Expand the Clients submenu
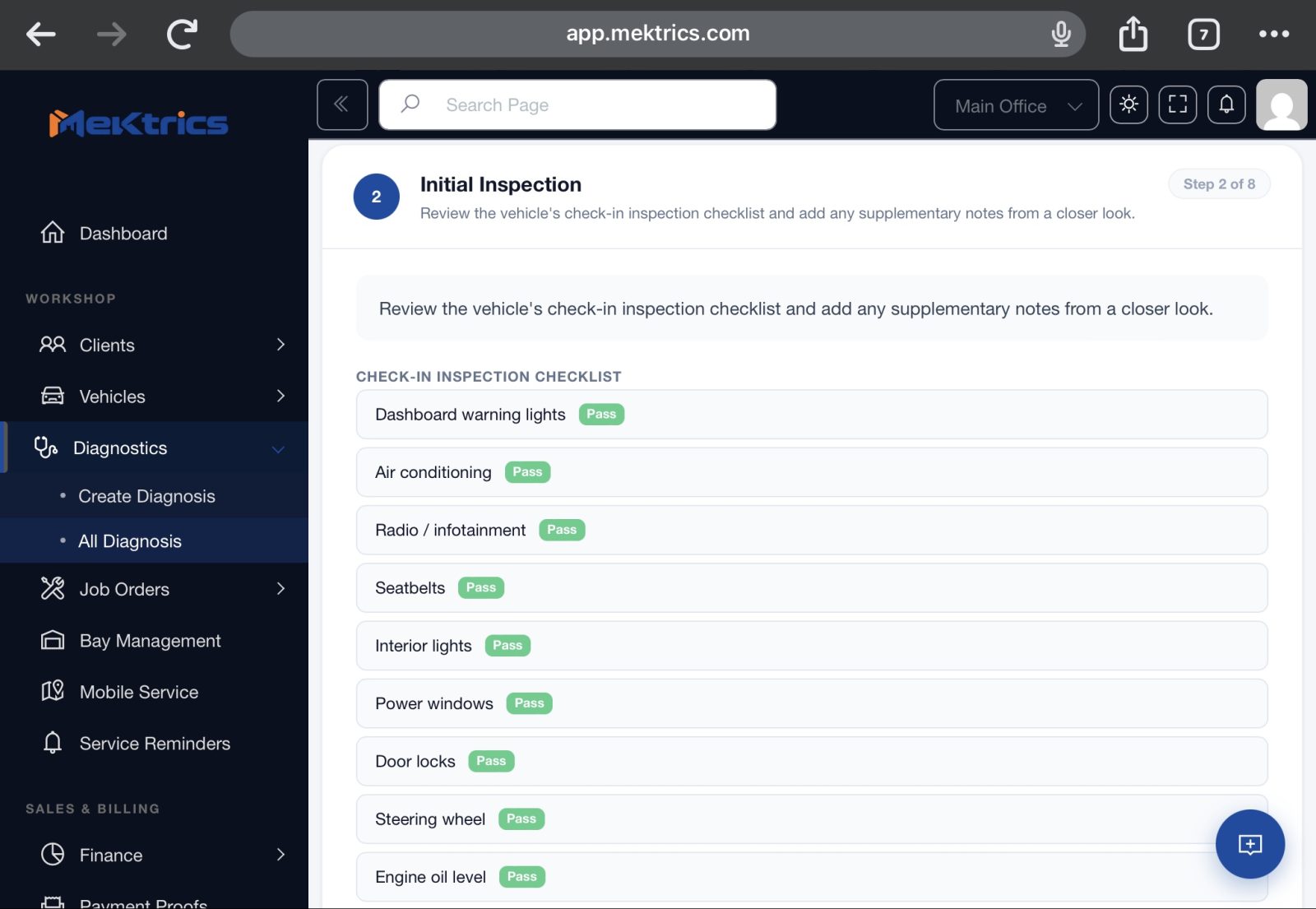1316x909 pixels. tap(280, 345)
